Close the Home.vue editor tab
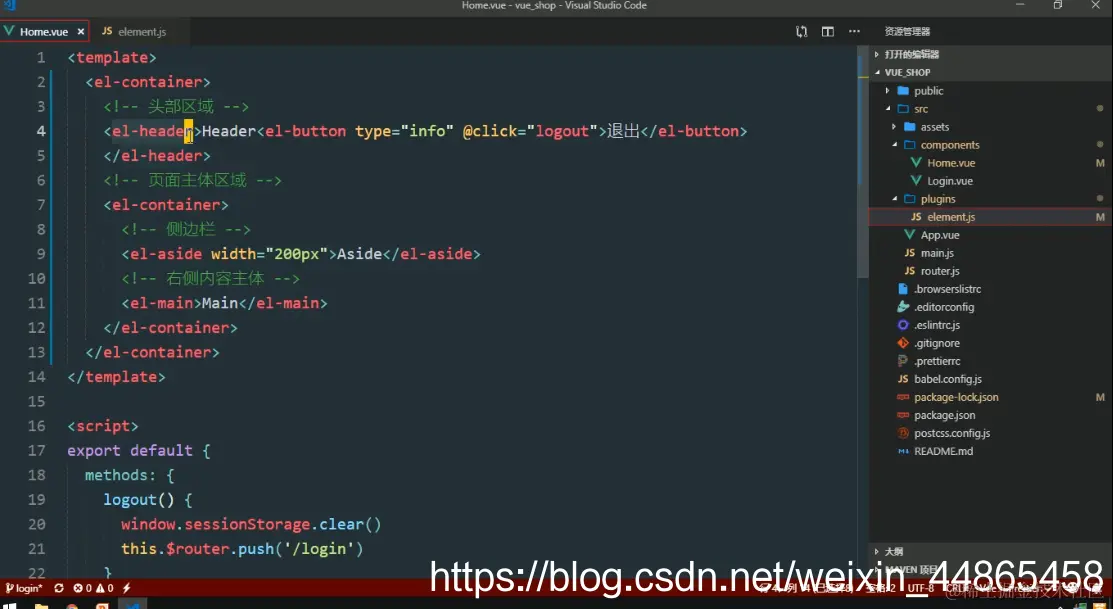The height and width of the screenshot is (609, 1113). (x=81, y=32)
